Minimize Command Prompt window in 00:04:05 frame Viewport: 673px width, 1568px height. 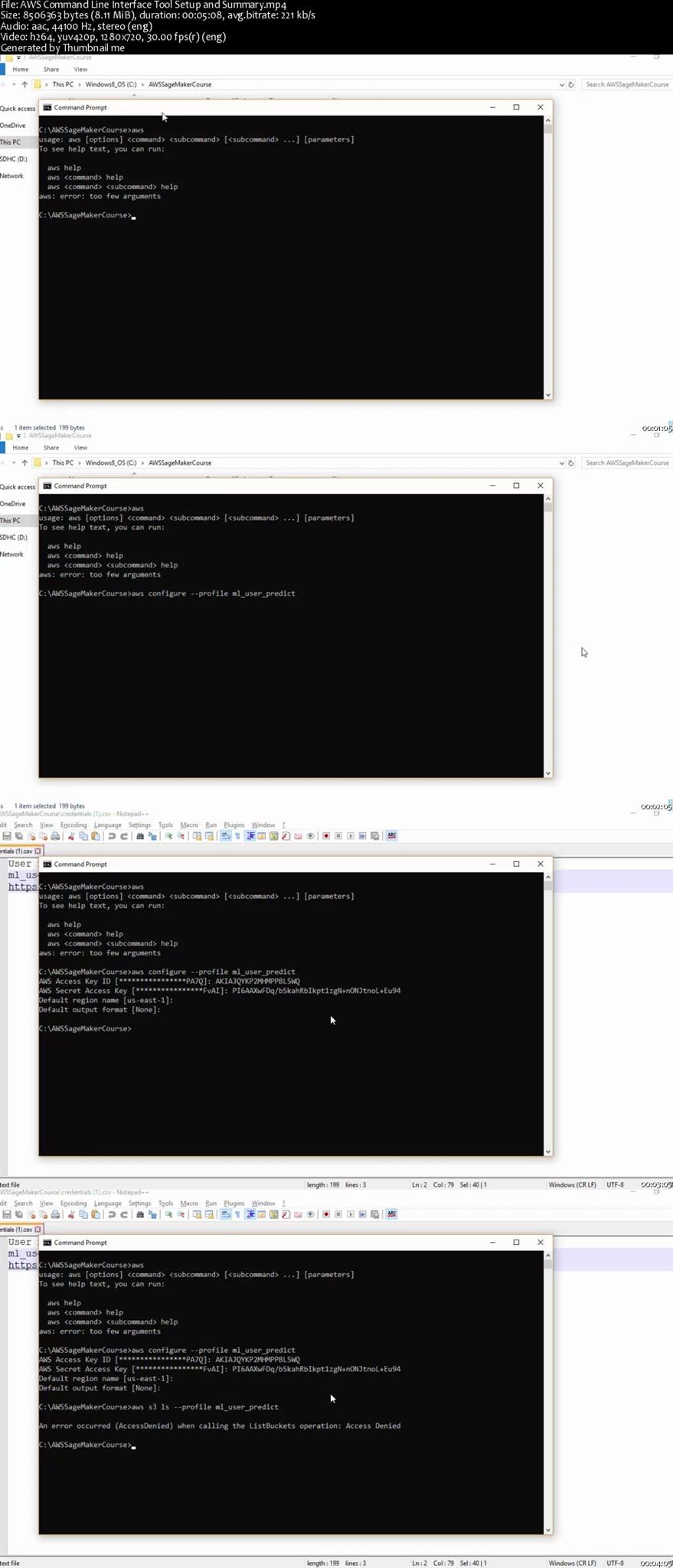[x=492, y=1242]
